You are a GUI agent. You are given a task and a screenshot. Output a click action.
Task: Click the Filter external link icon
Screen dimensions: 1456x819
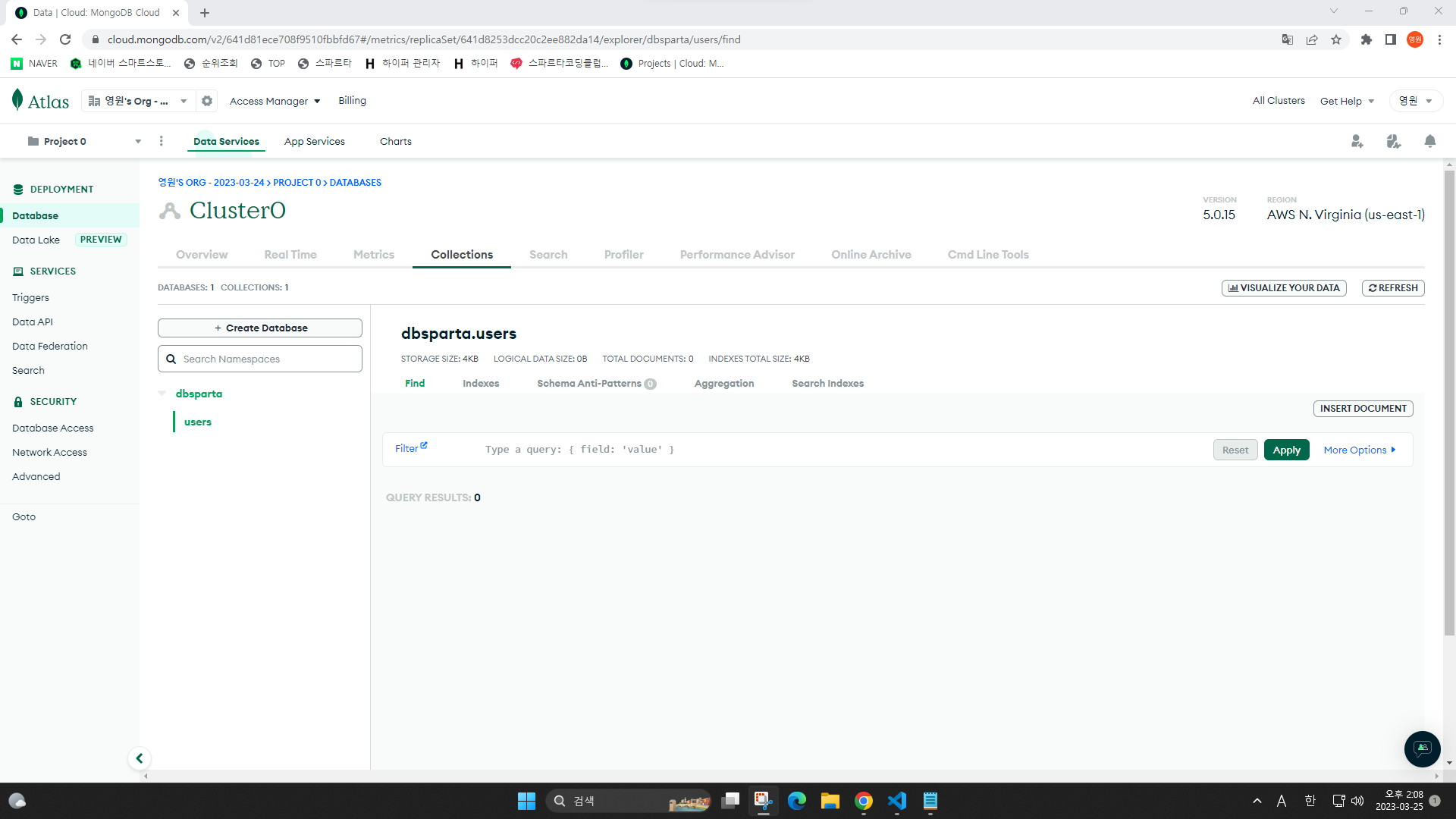coord(424,445)
